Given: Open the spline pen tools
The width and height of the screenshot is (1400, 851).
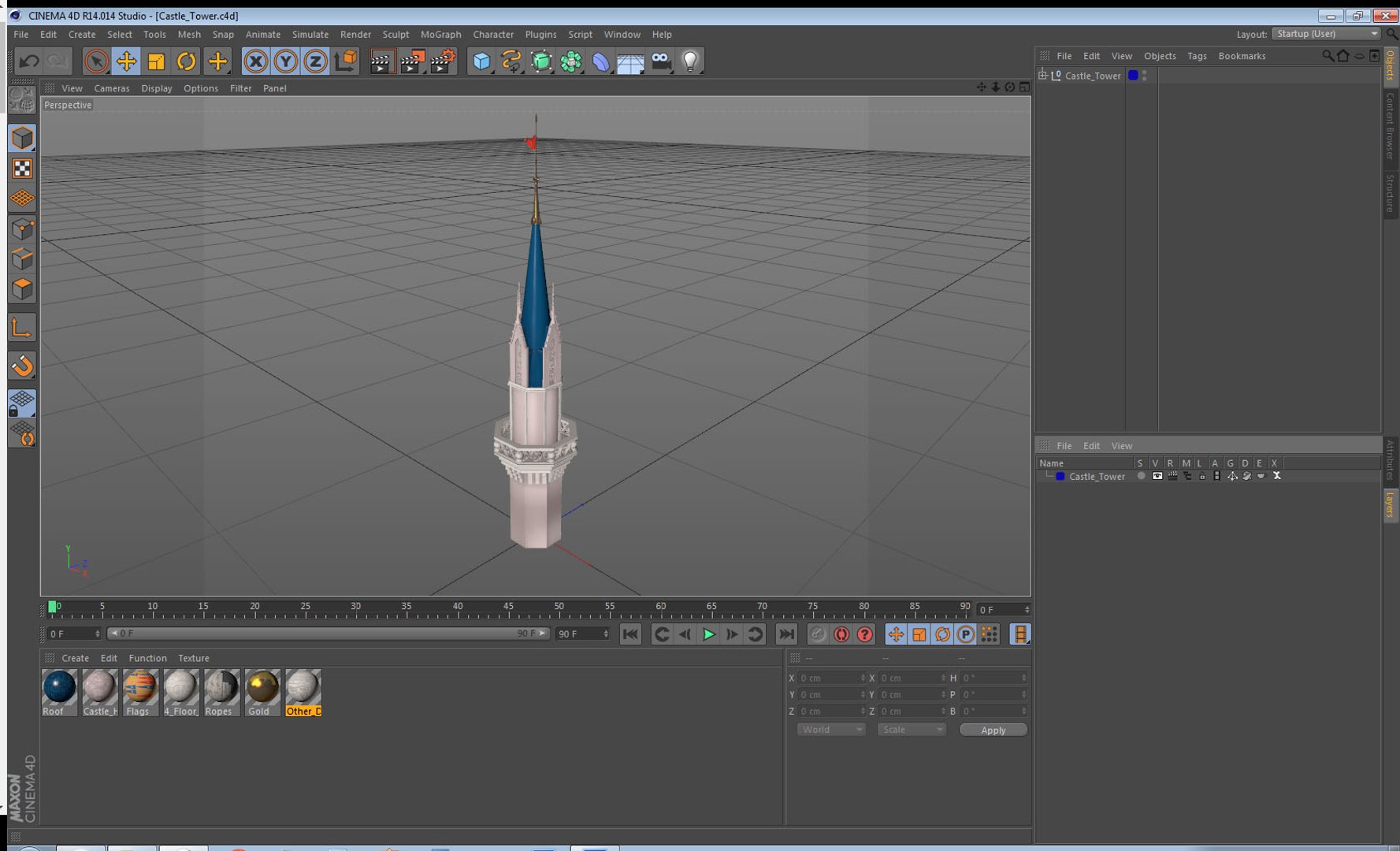Looking at the screenshot, I should coord(511,61).
